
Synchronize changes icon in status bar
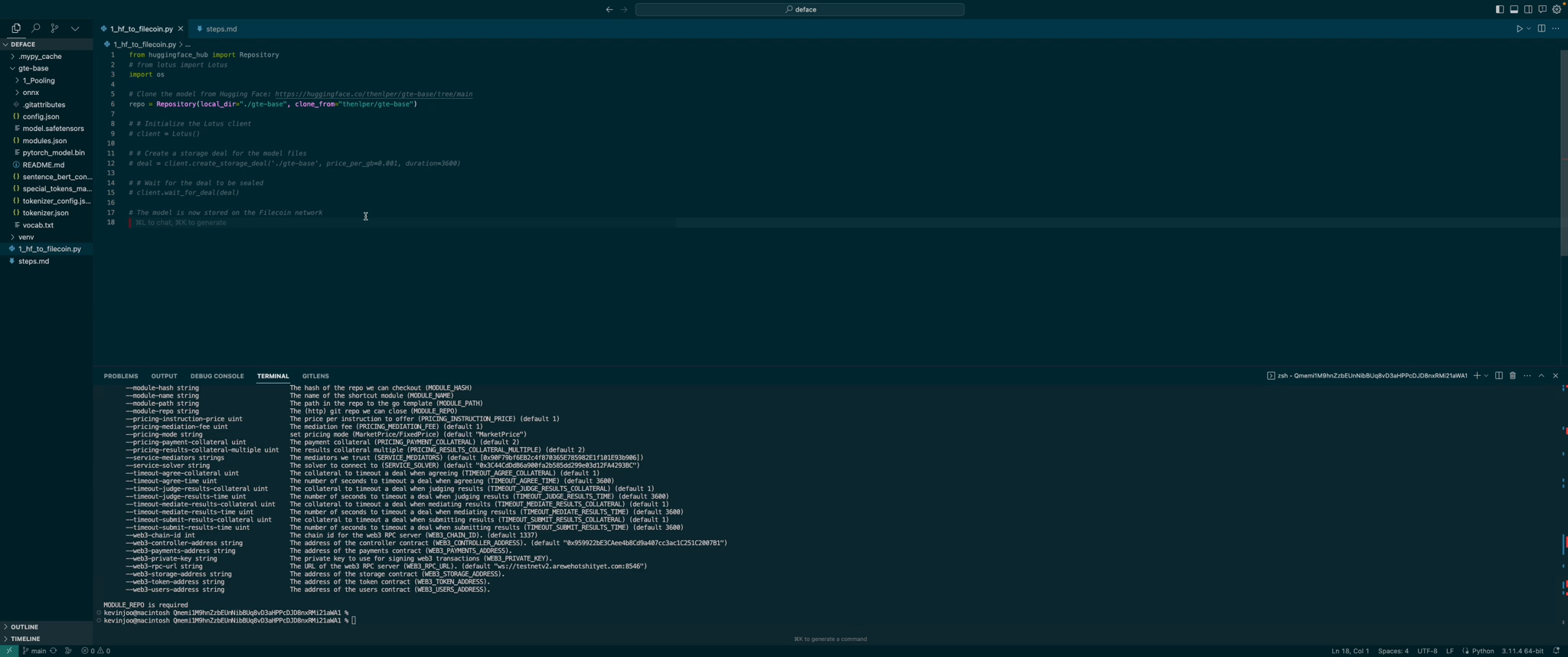point(54,651)
